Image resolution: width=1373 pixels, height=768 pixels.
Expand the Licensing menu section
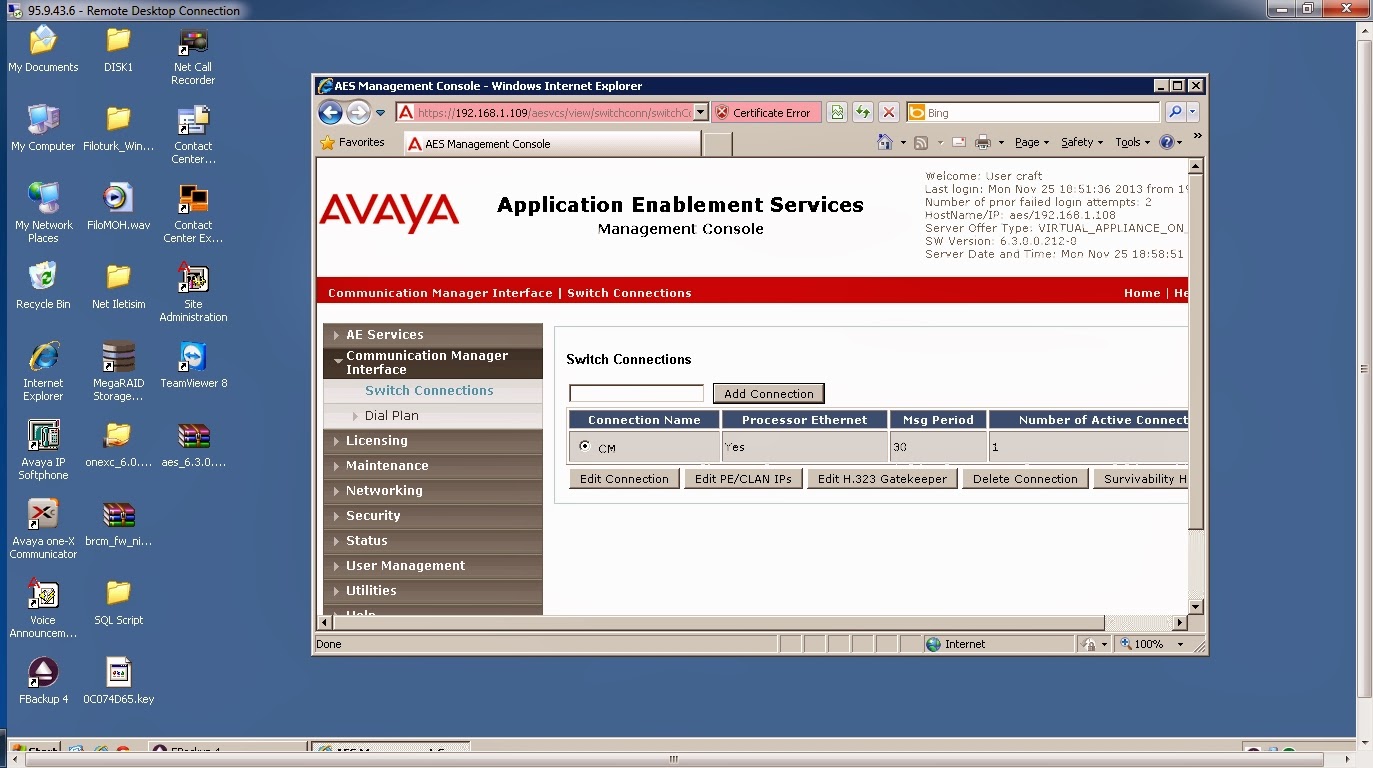(432, 441)
